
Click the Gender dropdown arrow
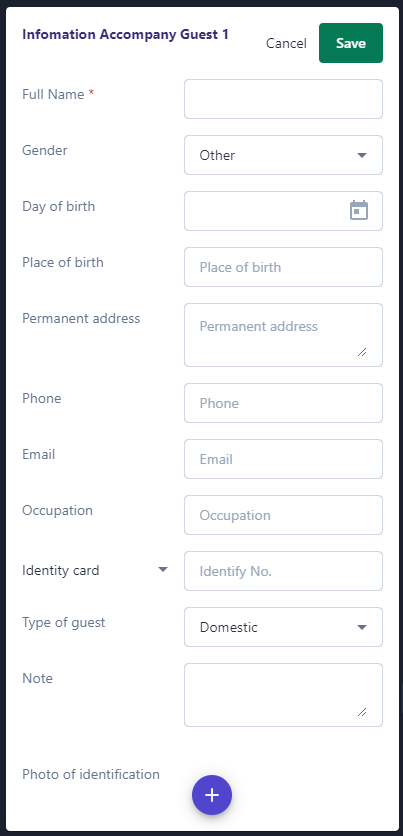tap(362, 155)
